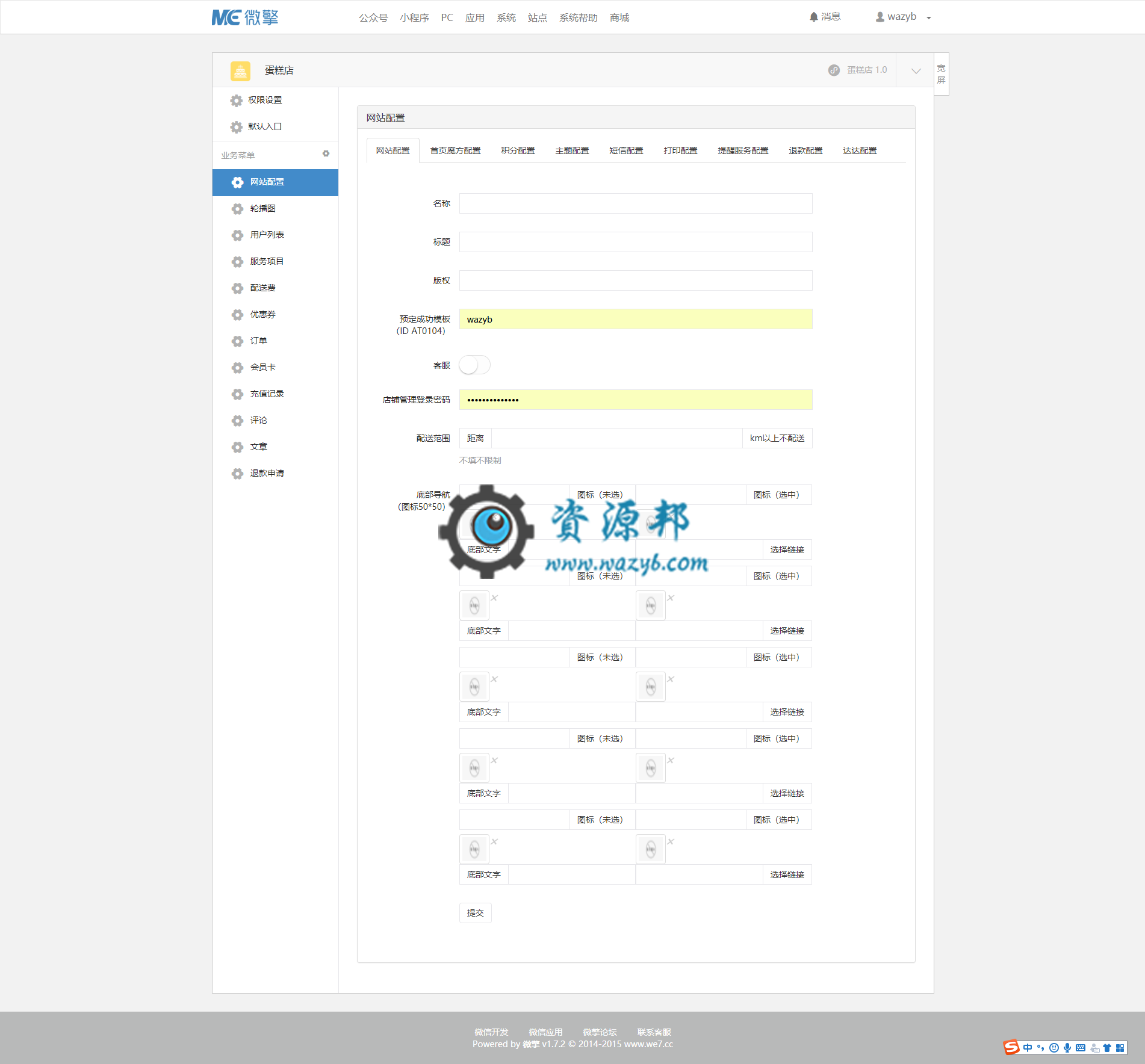This screenshot has width=1145, height=1064.
Task: Open Sogou skin shirt icon
Action: (x=1107, y=1048)
